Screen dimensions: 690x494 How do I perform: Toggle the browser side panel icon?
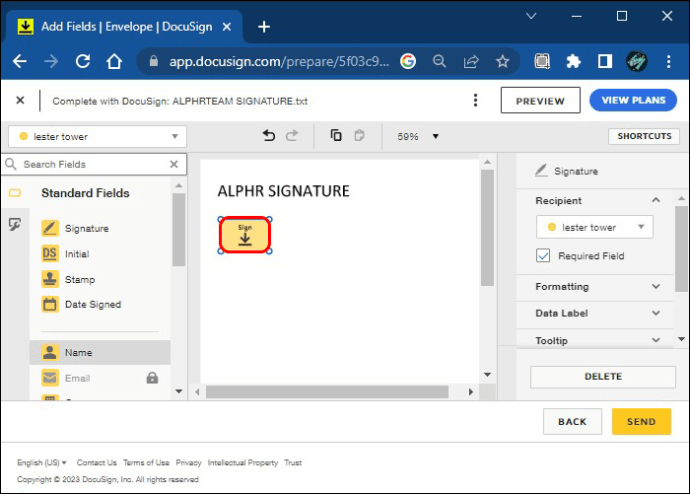click(605, 61)
